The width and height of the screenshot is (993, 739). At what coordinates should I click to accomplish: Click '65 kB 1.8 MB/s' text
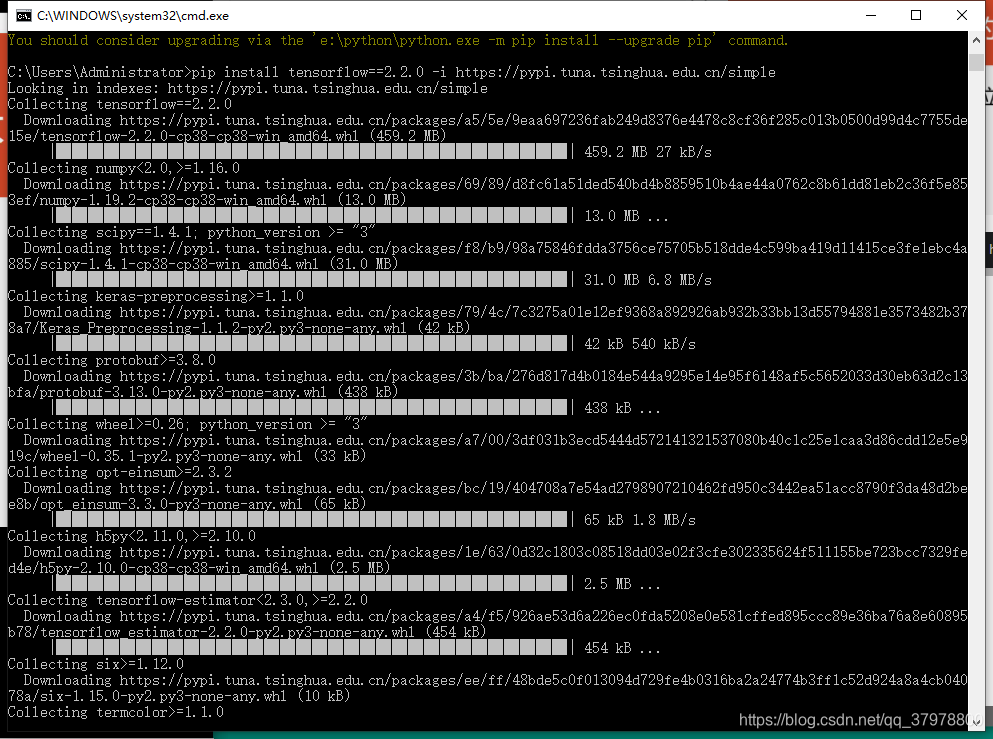[640, 520]
